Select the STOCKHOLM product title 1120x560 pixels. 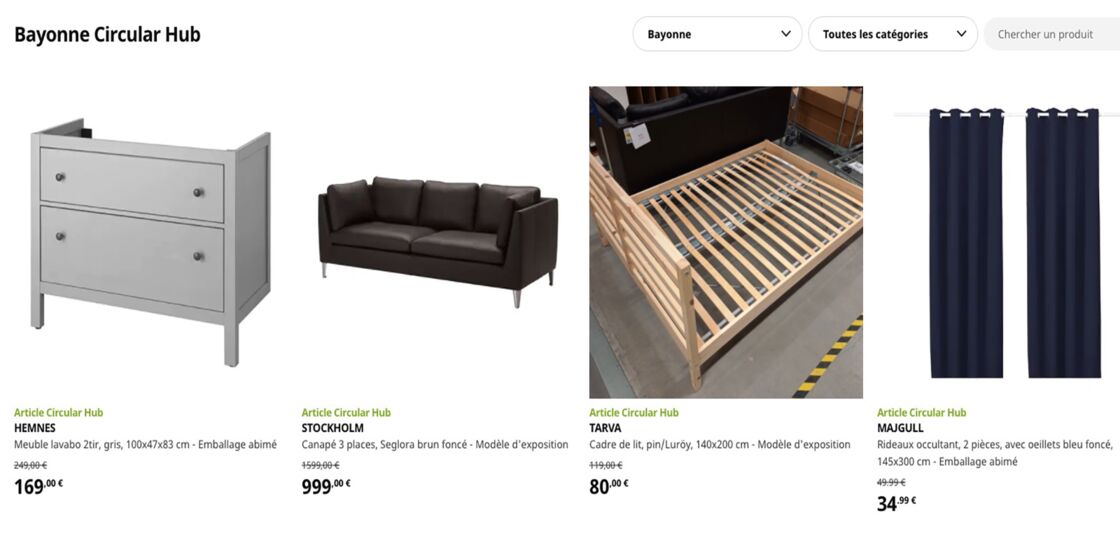pos(332,428)
